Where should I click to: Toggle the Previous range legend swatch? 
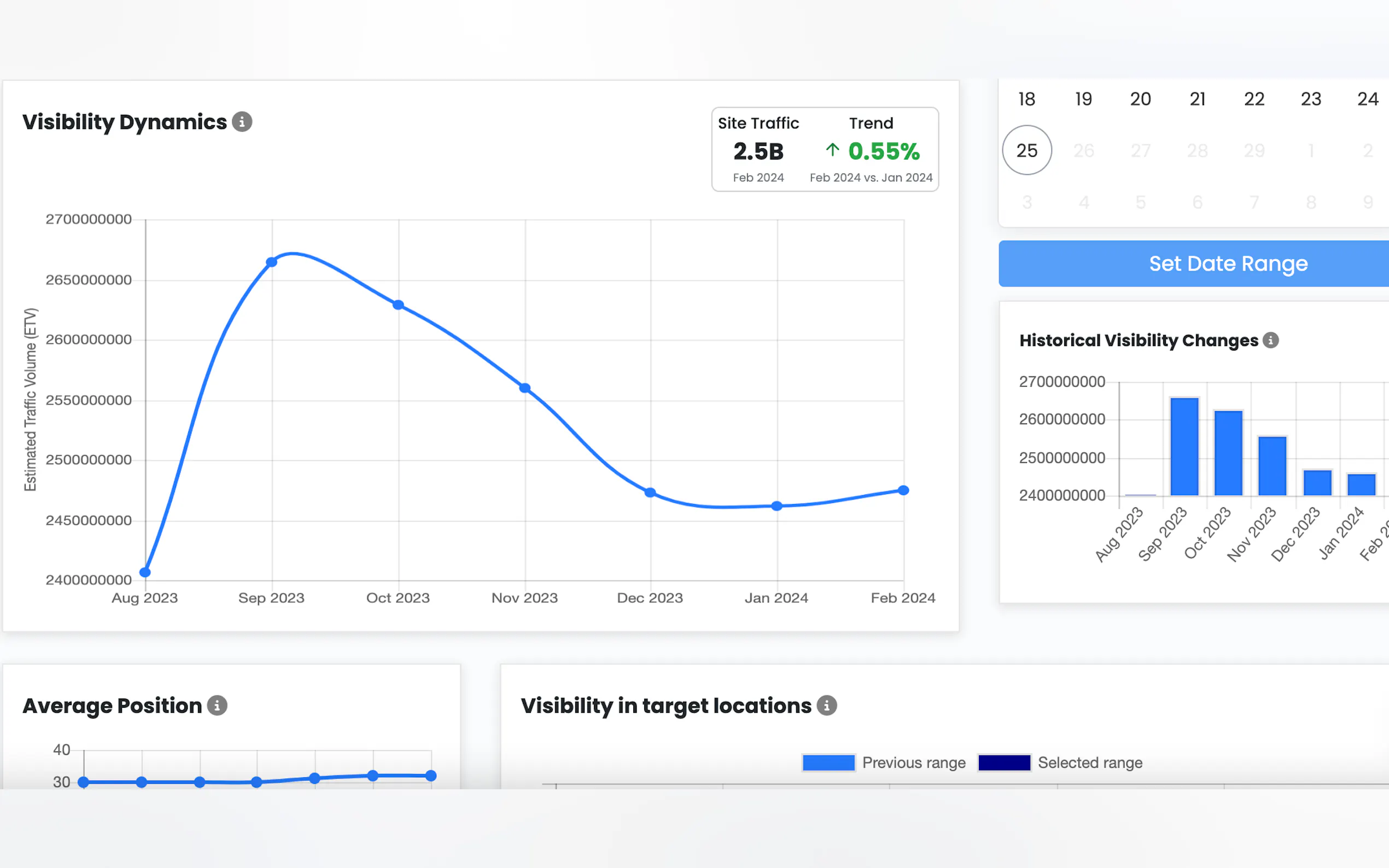828,763
